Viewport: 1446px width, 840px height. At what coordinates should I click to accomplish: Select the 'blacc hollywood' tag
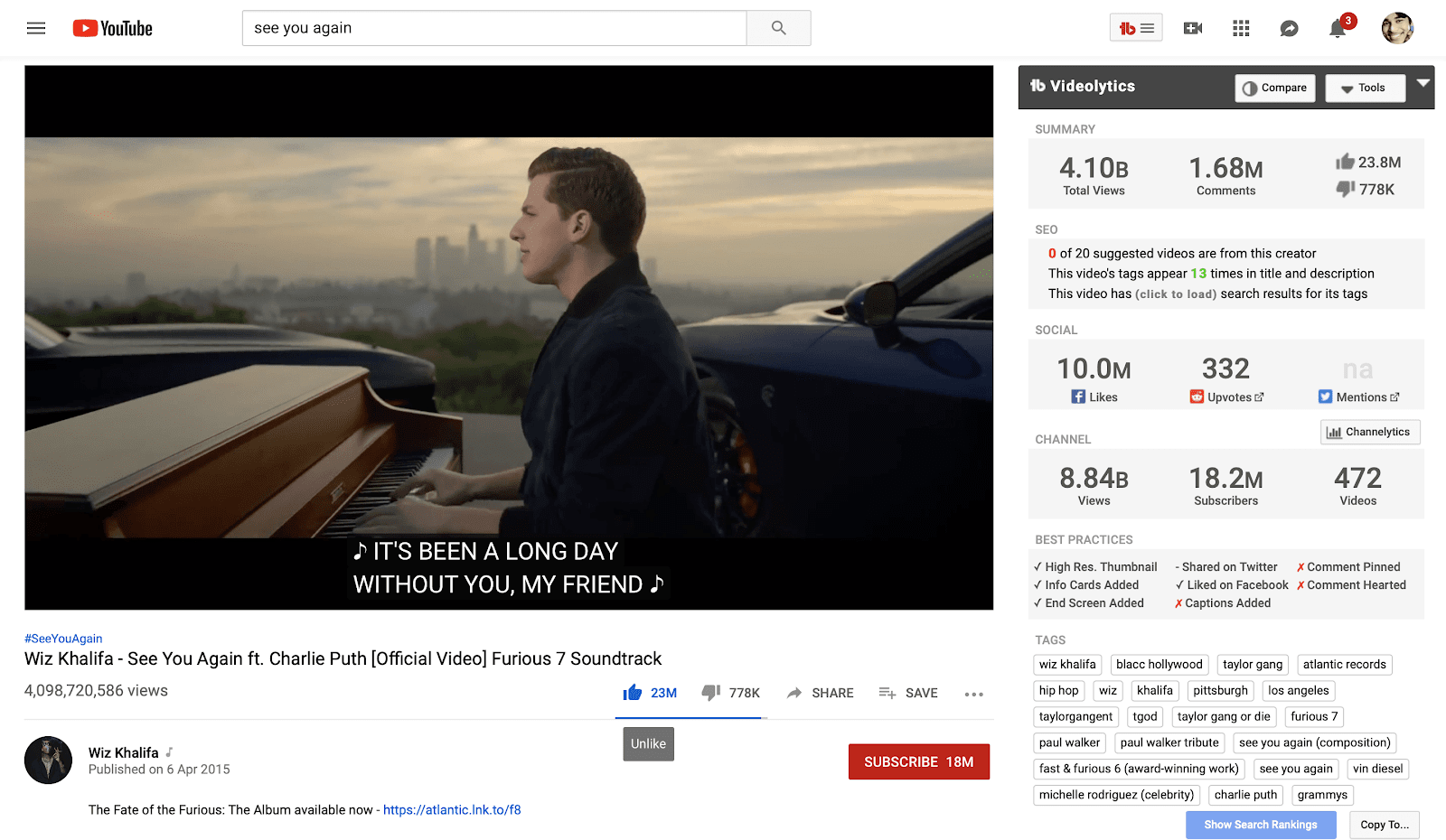coord(1160,665)
